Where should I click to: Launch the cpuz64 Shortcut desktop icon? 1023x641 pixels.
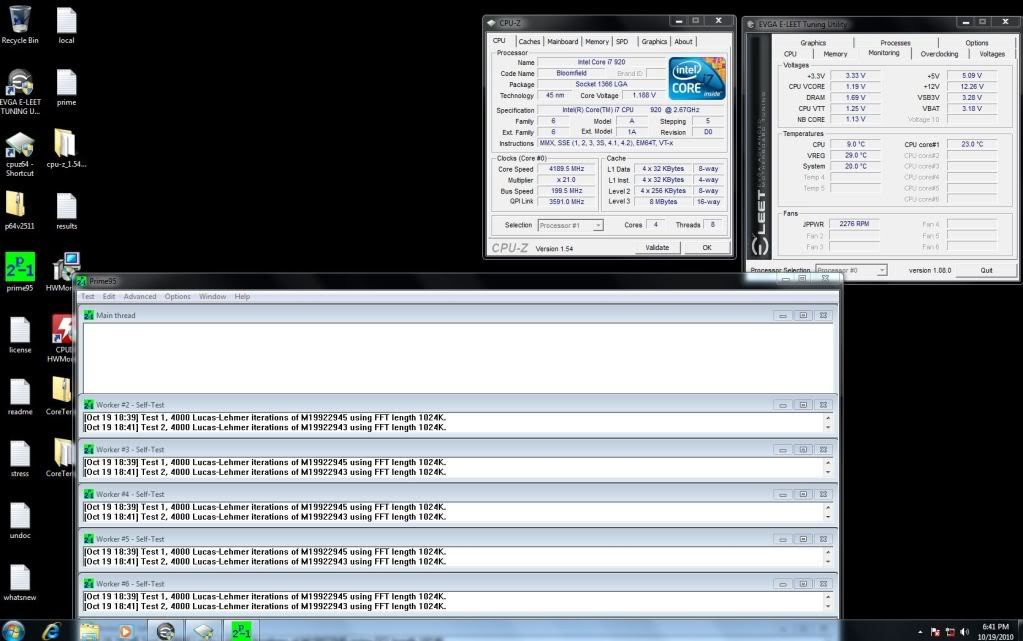pyautogui.click(x=20, y=154)
